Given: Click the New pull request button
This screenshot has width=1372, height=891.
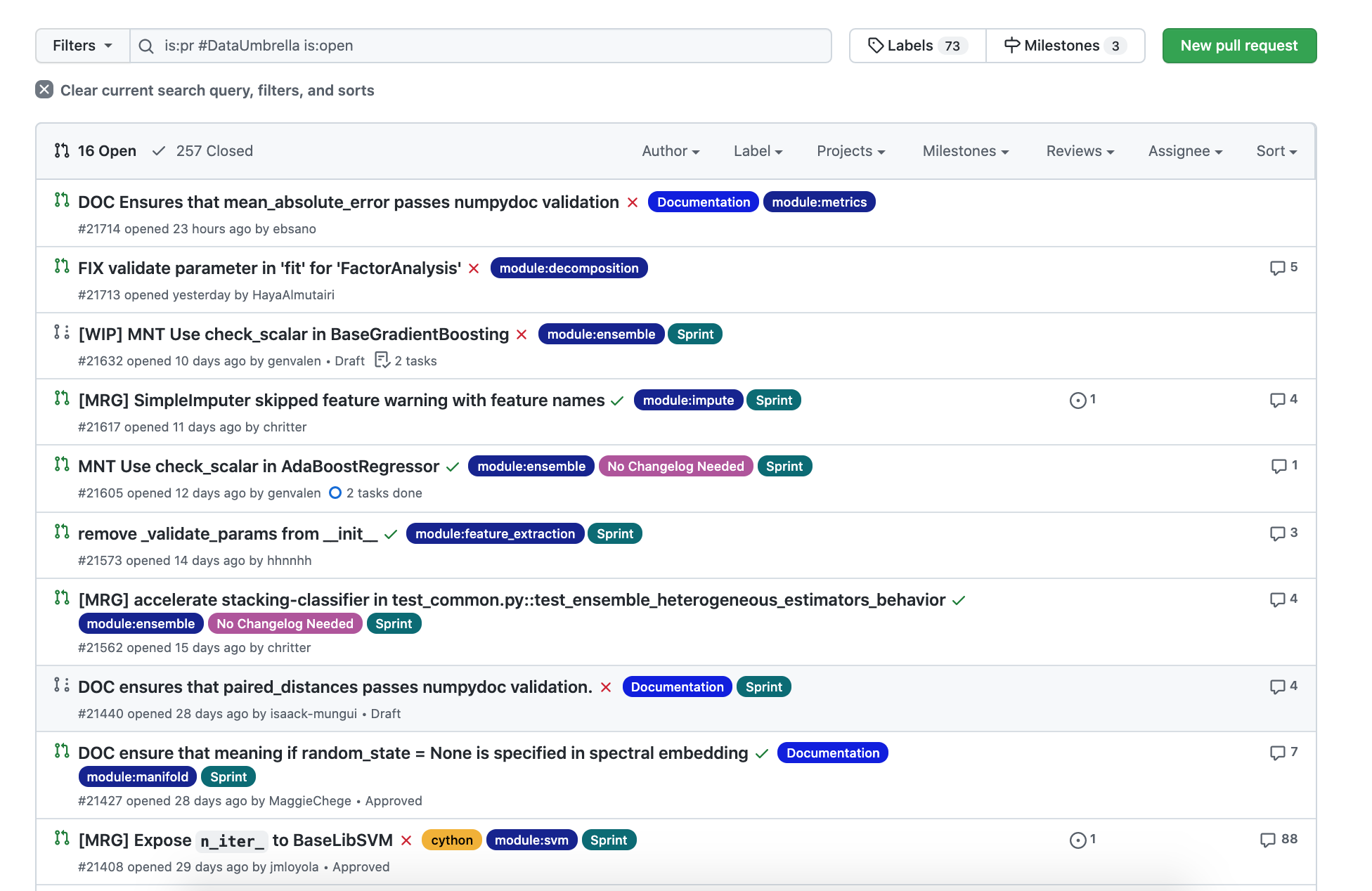Looking at the screenshot, I should [x=1238, y=46].
